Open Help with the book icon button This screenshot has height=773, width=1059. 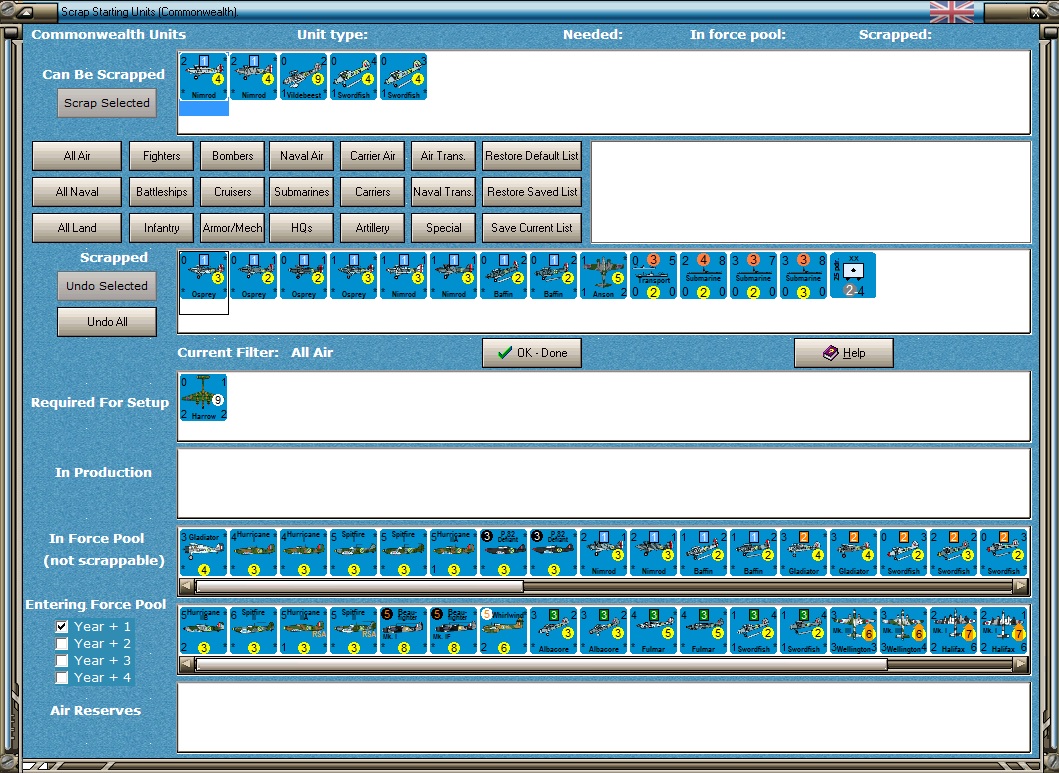click(x=844, y=353)
